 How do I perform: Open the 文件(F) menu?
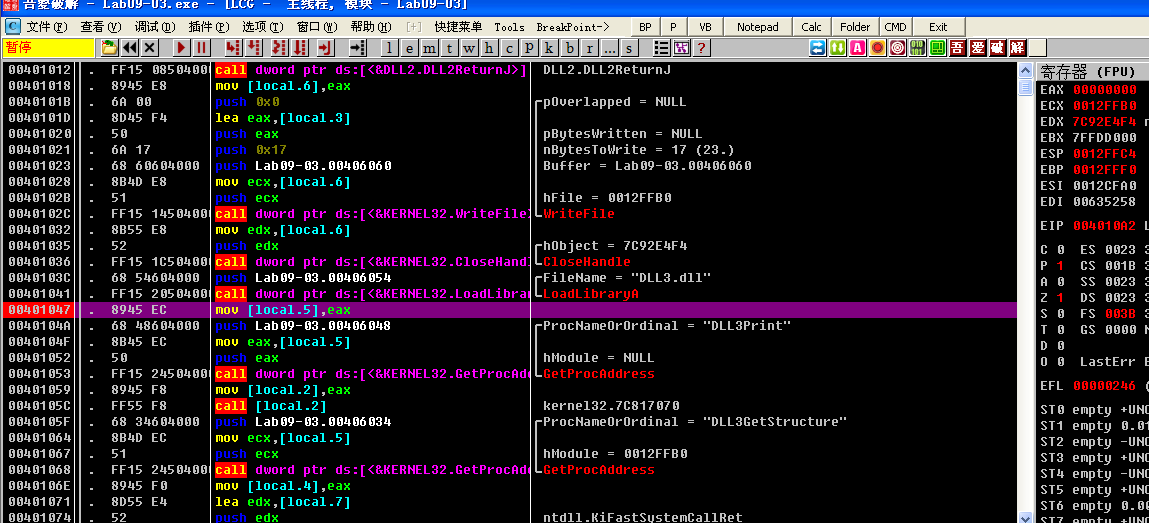47,27
